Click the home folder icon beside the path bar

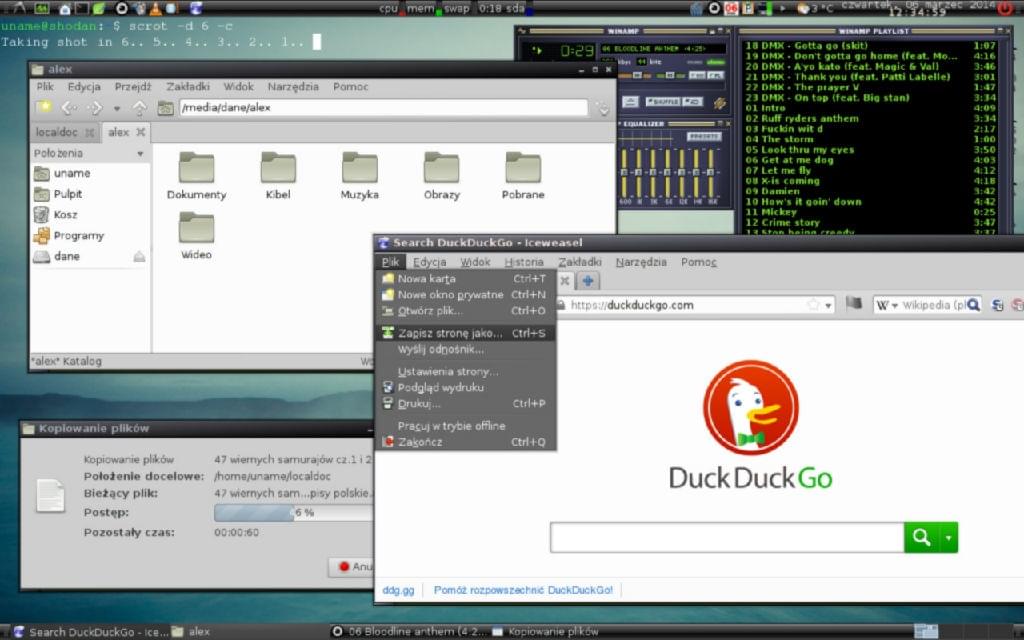tap(165, 108)
